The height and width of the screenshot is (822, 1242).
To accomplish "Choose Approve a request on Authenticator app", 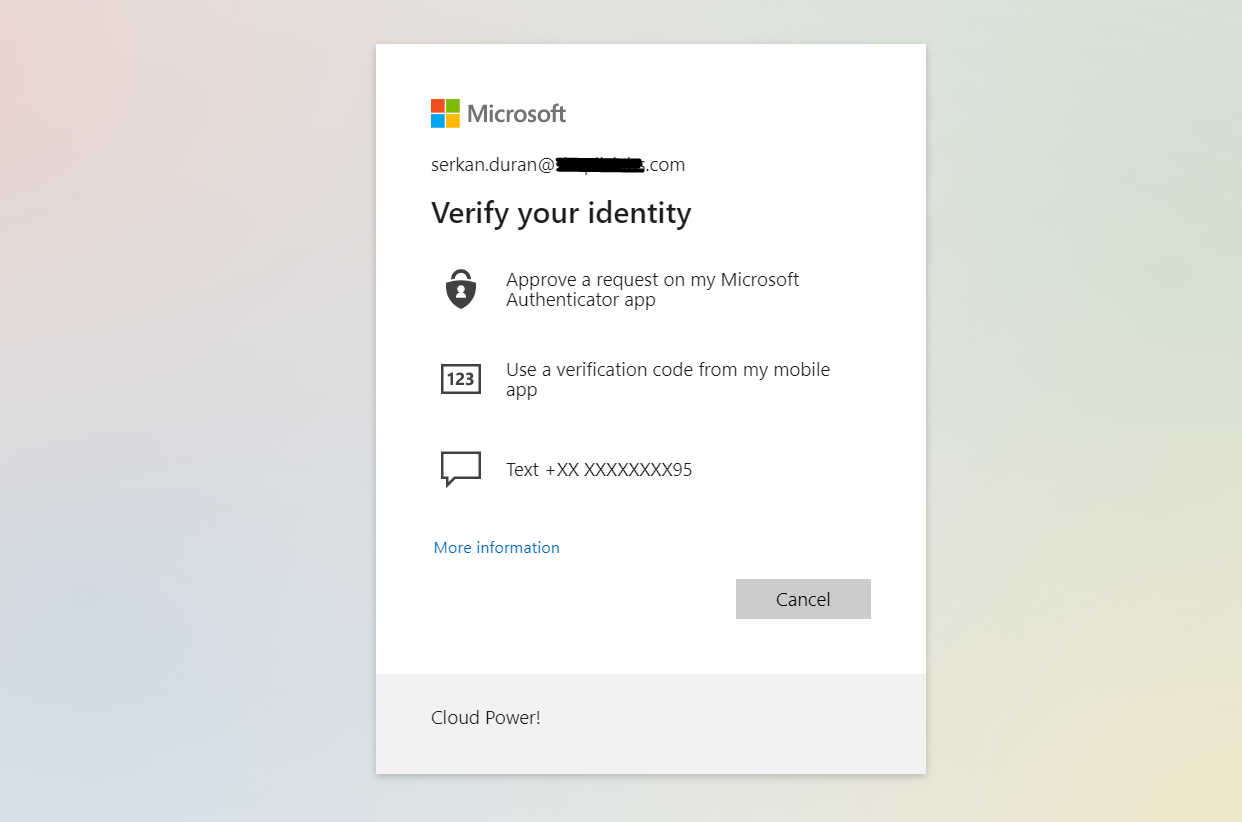I will (x=651, y=289).
